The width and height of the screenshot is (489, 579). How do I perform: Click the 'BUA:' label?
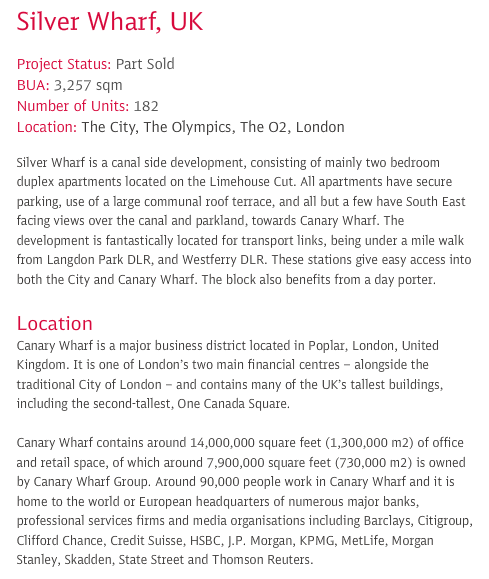coord(33,85)
